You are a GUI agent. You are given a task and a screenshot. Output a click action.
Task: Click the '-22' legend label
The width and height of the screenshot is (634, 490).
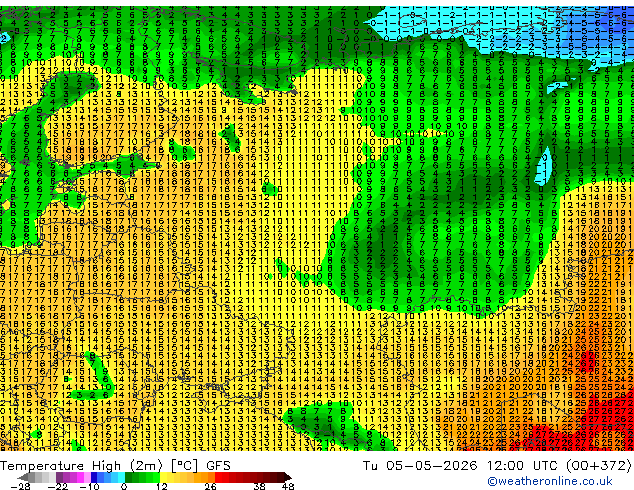57,486
